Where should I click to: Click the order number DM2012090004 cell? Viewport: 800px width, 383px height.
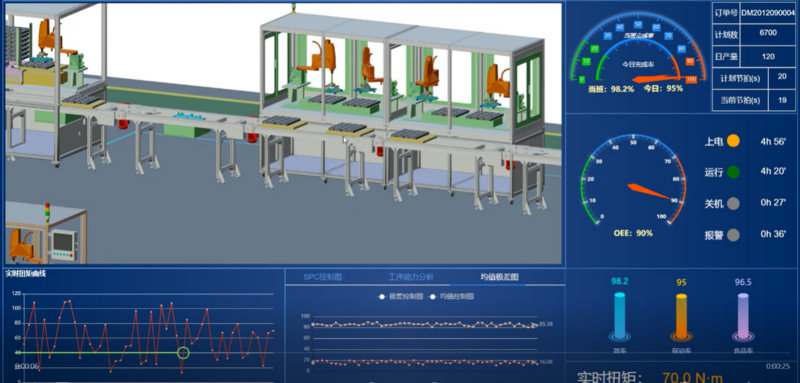768,13
